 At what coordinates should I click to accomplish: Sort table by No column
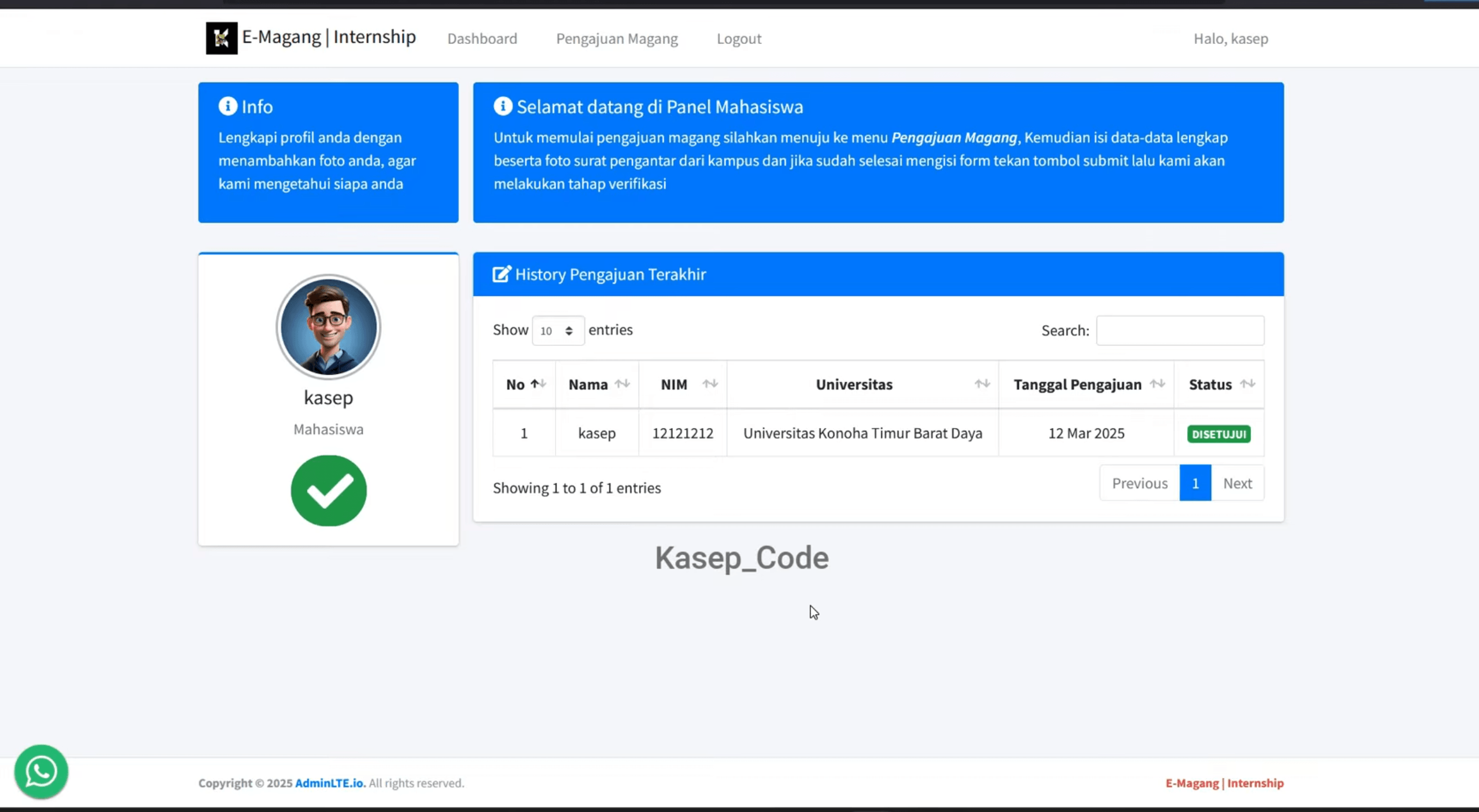(524, 385)
